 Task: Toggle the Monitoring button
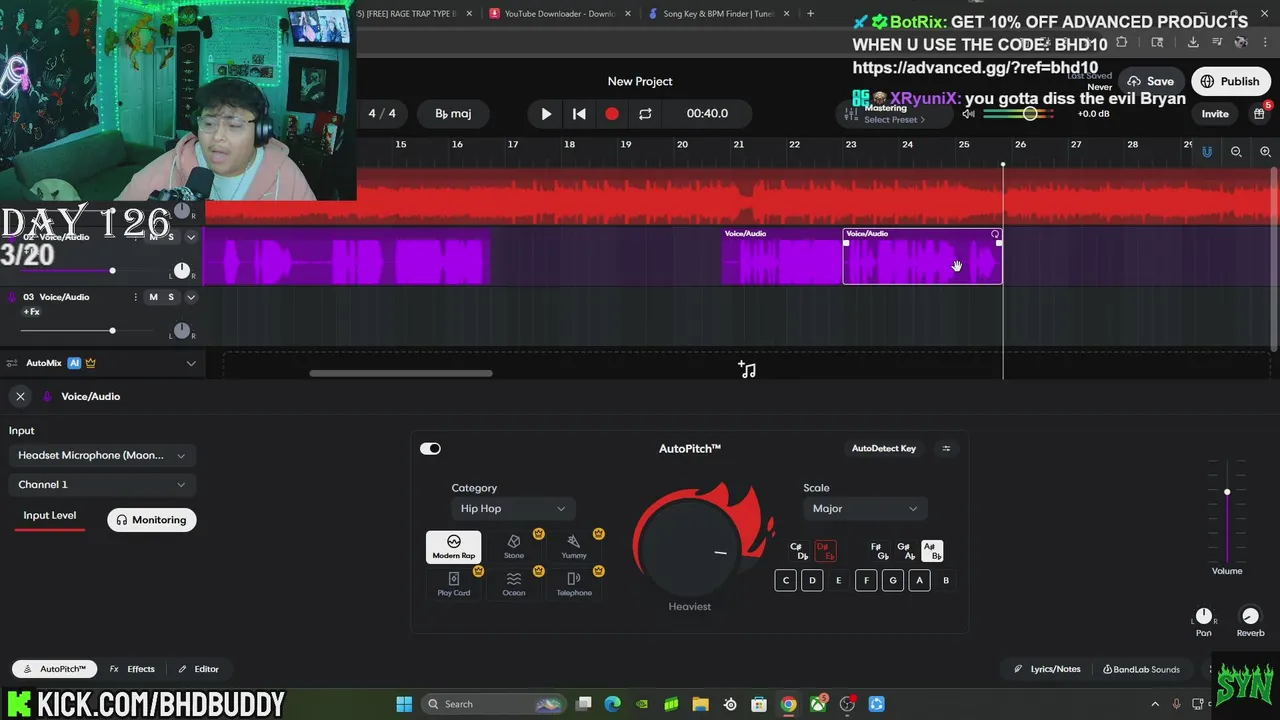(x=152, y=520)
